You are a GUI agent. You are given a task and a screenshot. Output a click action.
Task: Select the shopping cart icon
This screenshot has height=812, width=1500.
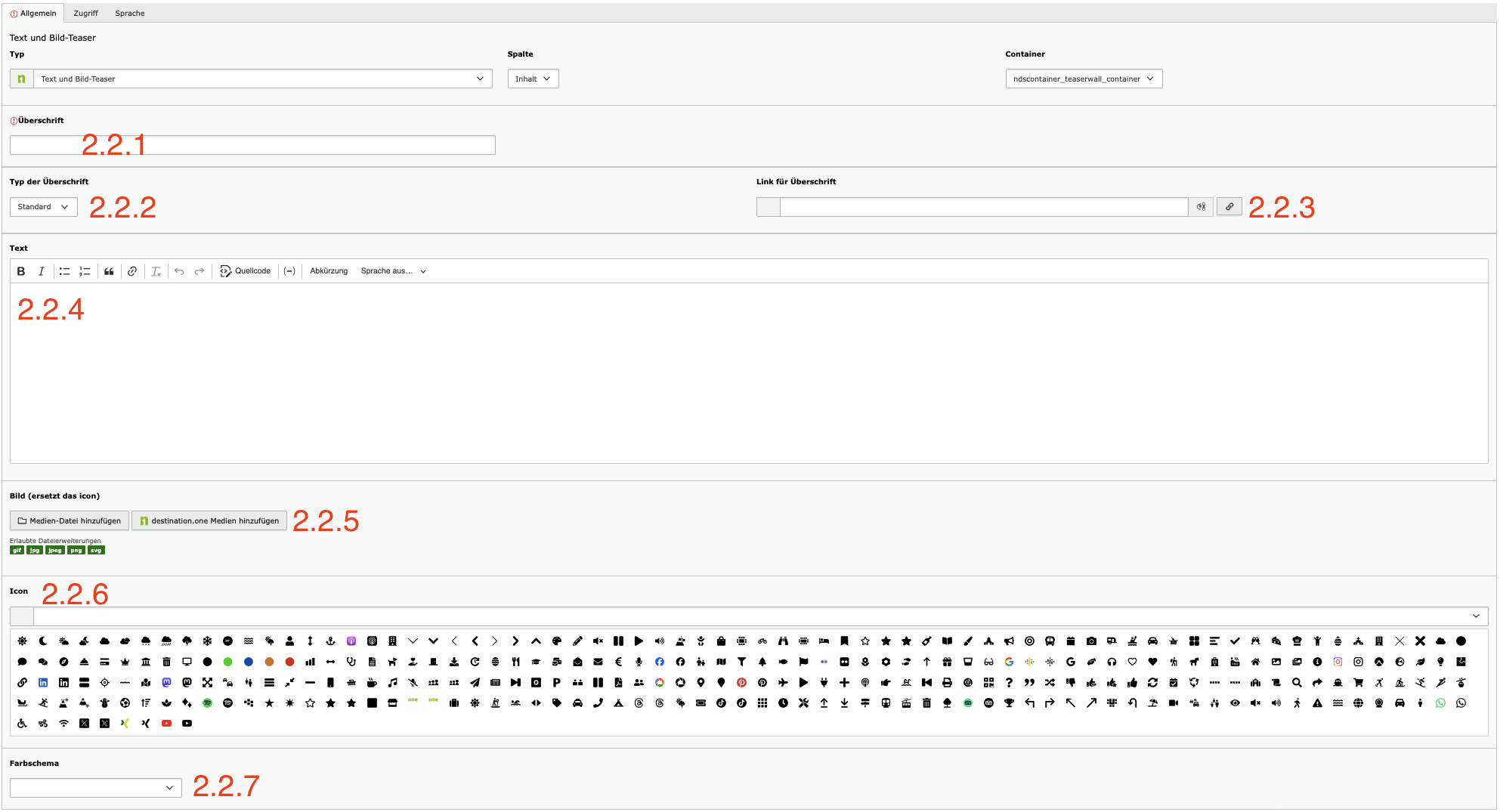click(1358, 683)
